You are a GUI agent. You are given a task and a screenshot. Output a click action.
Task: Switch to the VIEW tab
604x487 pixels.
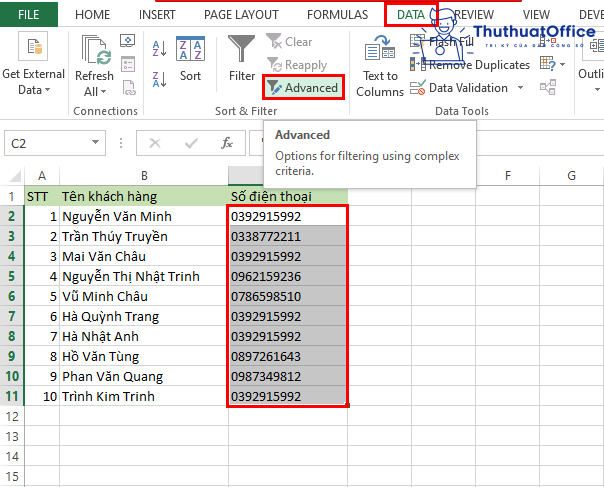(536, 15)
